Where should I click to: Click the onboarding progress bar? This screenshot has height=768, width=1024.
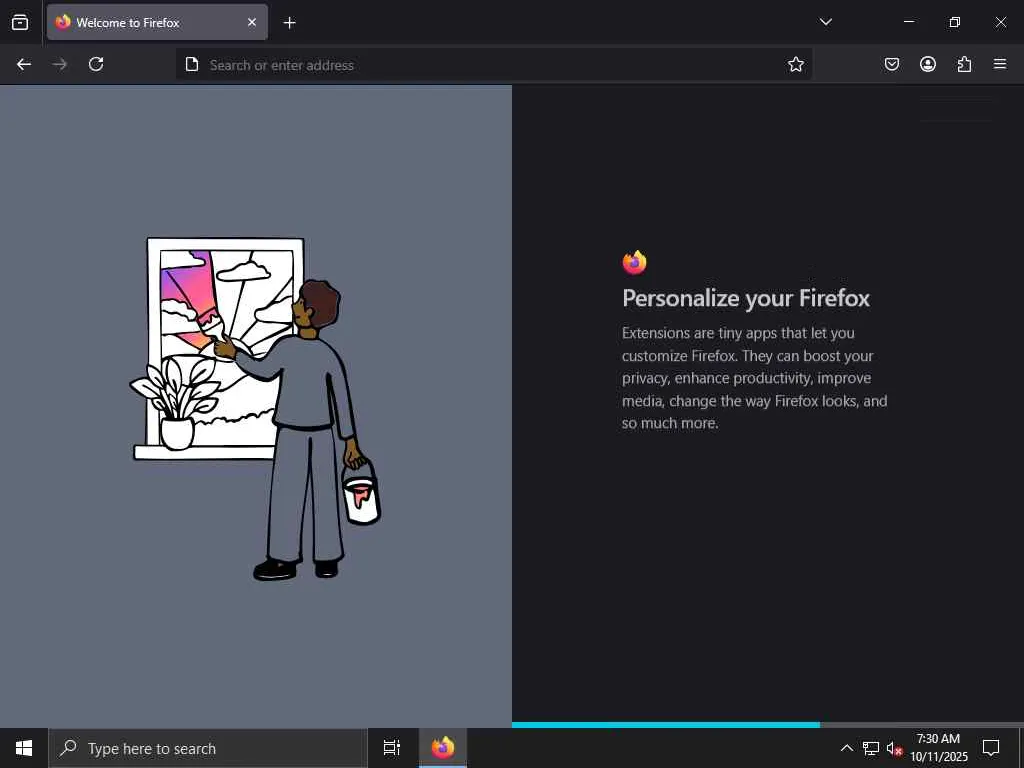[767, 724]
